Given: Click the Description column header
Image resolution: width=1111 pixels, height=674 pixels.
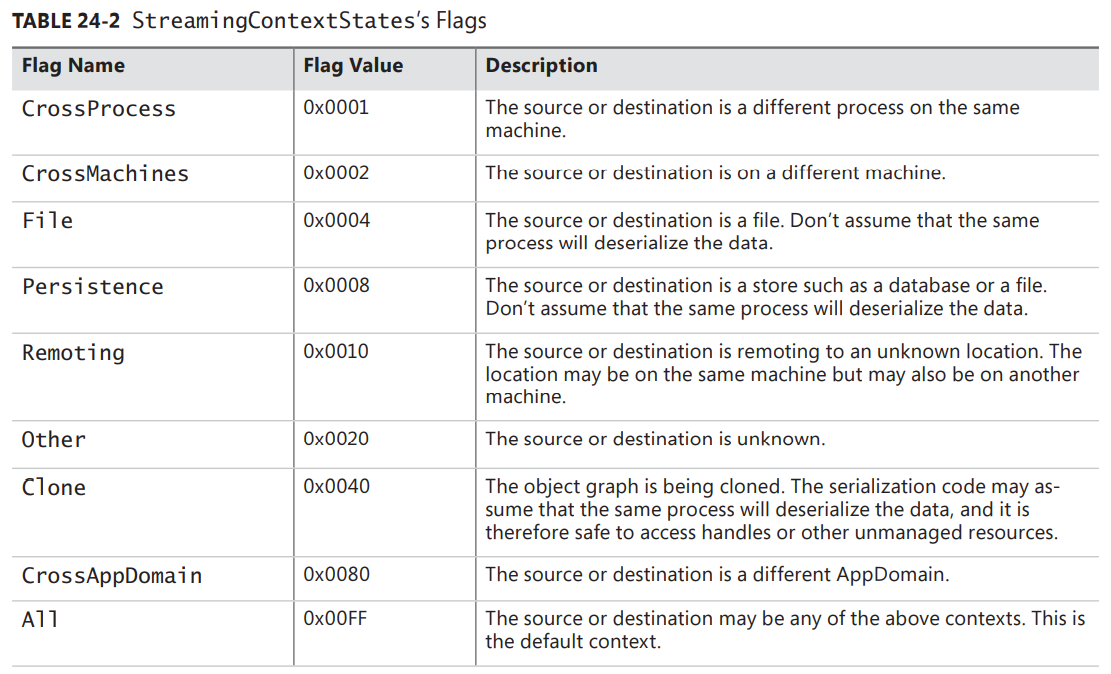Looking at the screenshot, I should coord(541,66).
